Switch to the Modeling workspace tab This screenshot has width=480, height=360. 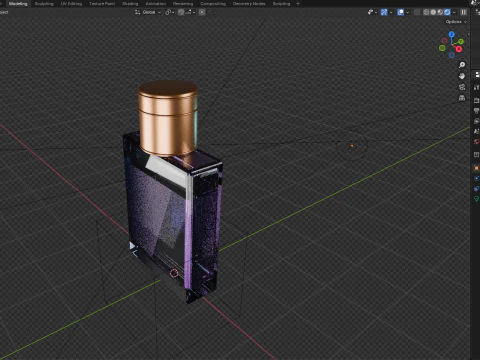[18, 4]
